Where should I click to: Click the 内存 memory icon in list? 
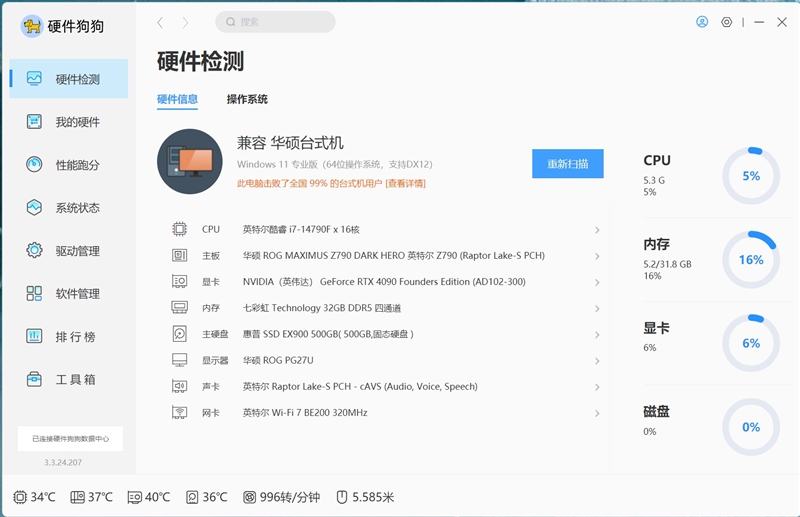180,308
